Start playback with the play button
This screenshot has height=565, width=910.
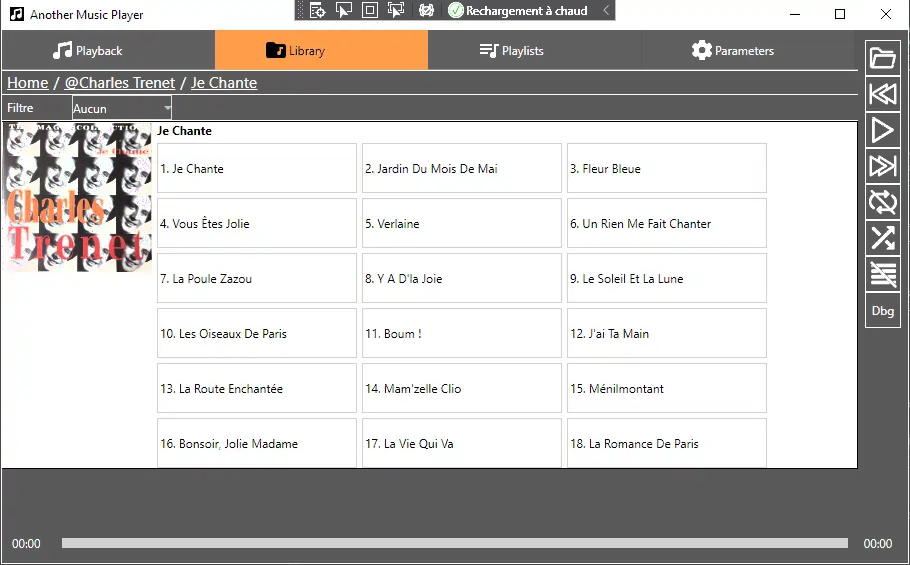(882, 130)
